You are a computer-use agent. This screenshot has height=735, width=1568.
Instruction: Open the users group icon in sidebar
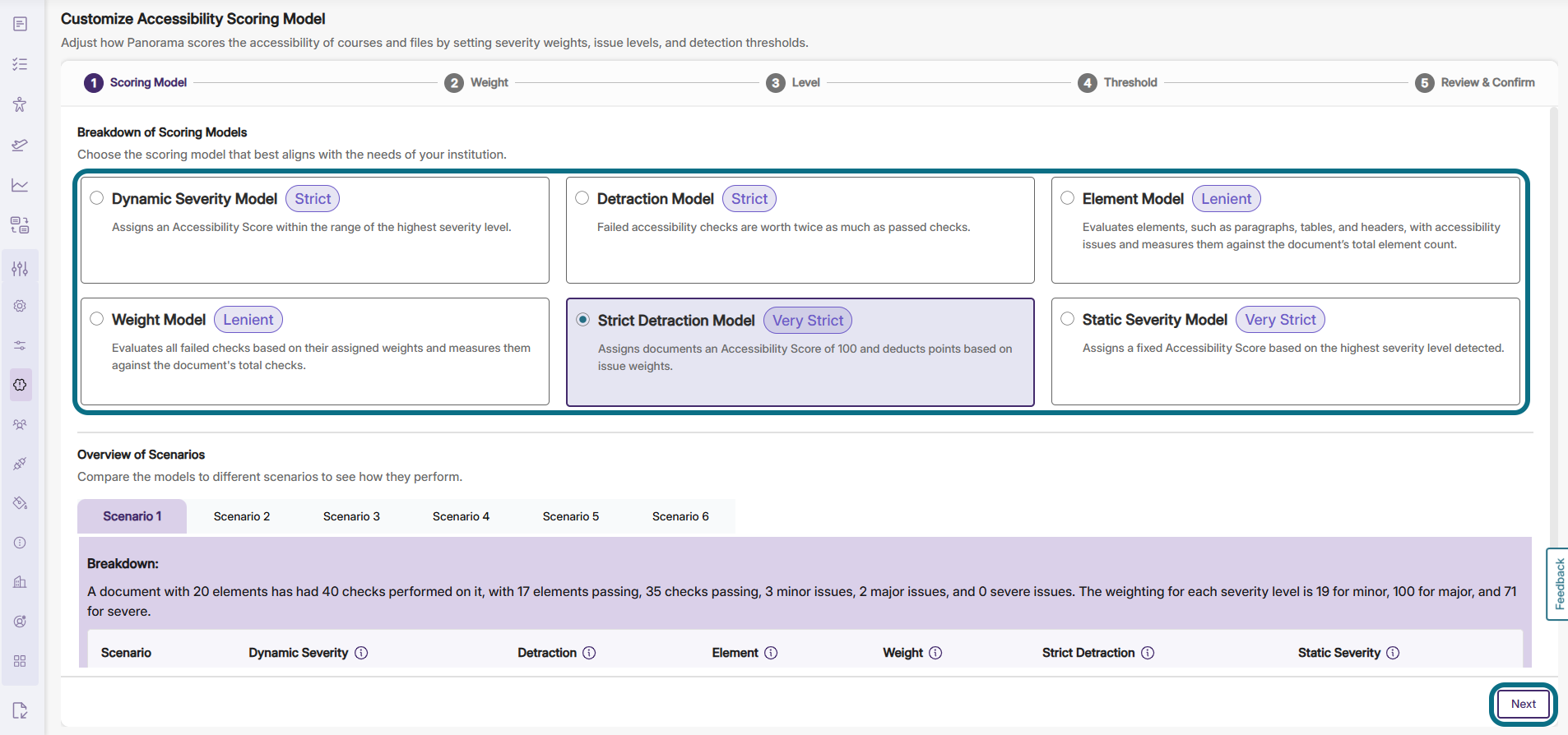(20, 424)
